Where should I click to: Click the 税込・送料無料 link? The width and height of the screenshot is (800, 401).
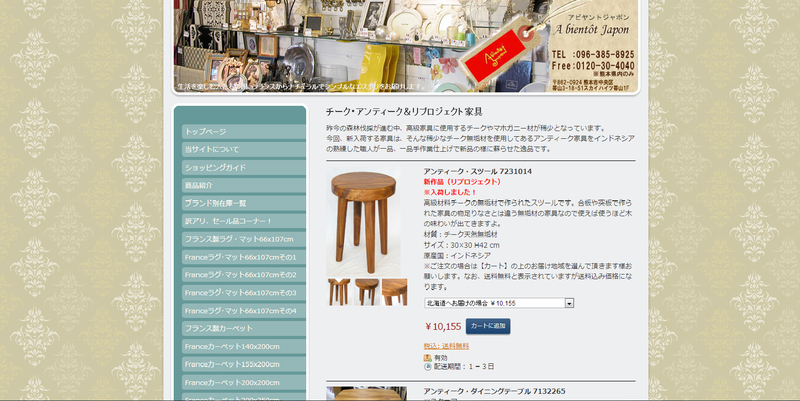point(446,346)
